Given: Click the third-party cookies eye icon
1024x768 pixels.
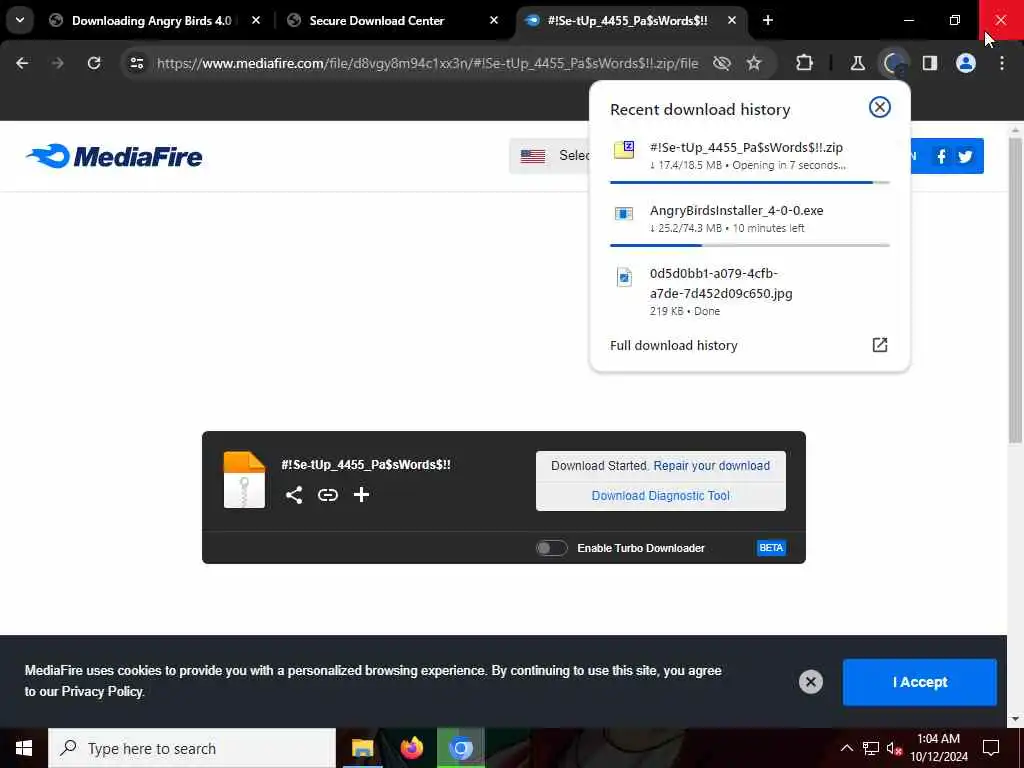Looking at the screenshot, I should point(722,63).
